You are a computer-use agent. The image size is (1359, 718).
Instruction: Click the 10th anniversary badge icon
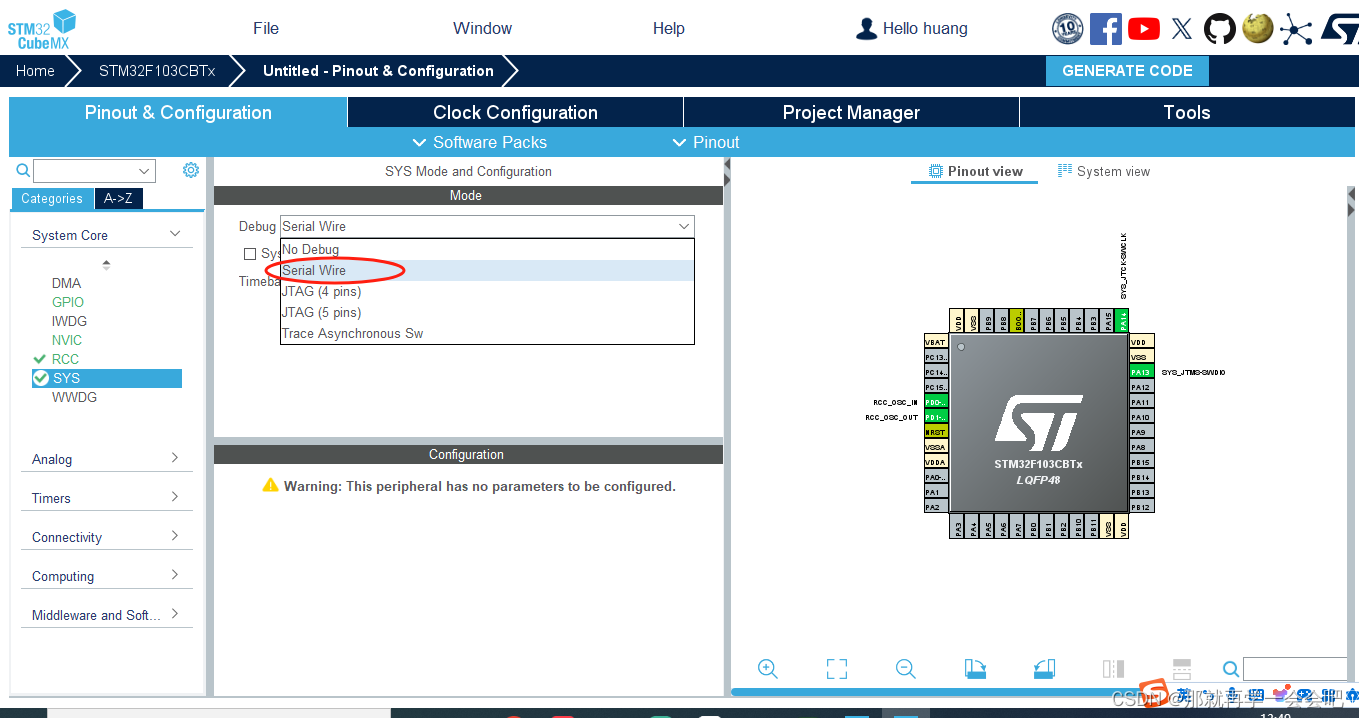point(1068,28)
